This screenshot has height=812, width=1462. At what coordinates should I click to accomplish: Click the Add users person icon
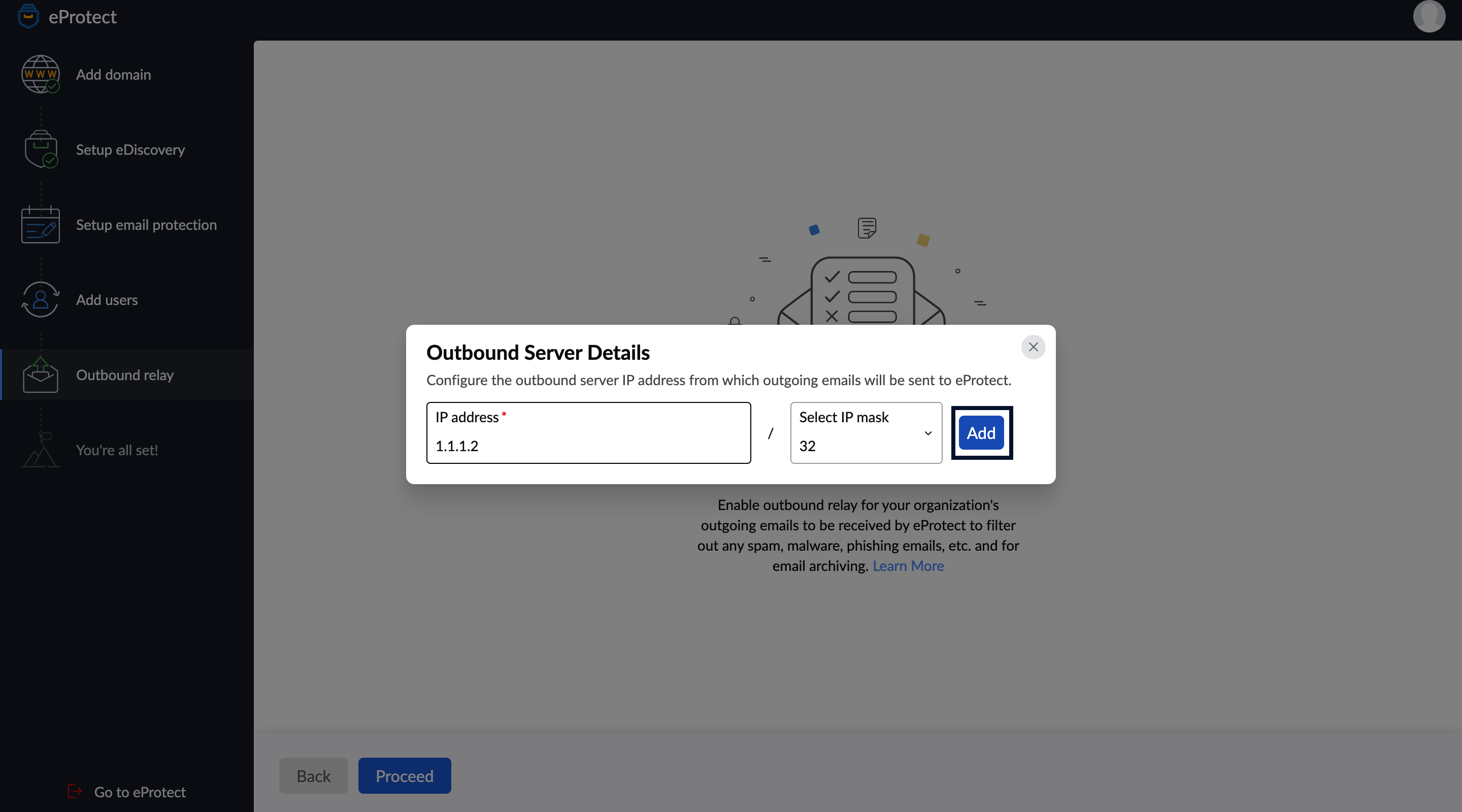(40, 299)
